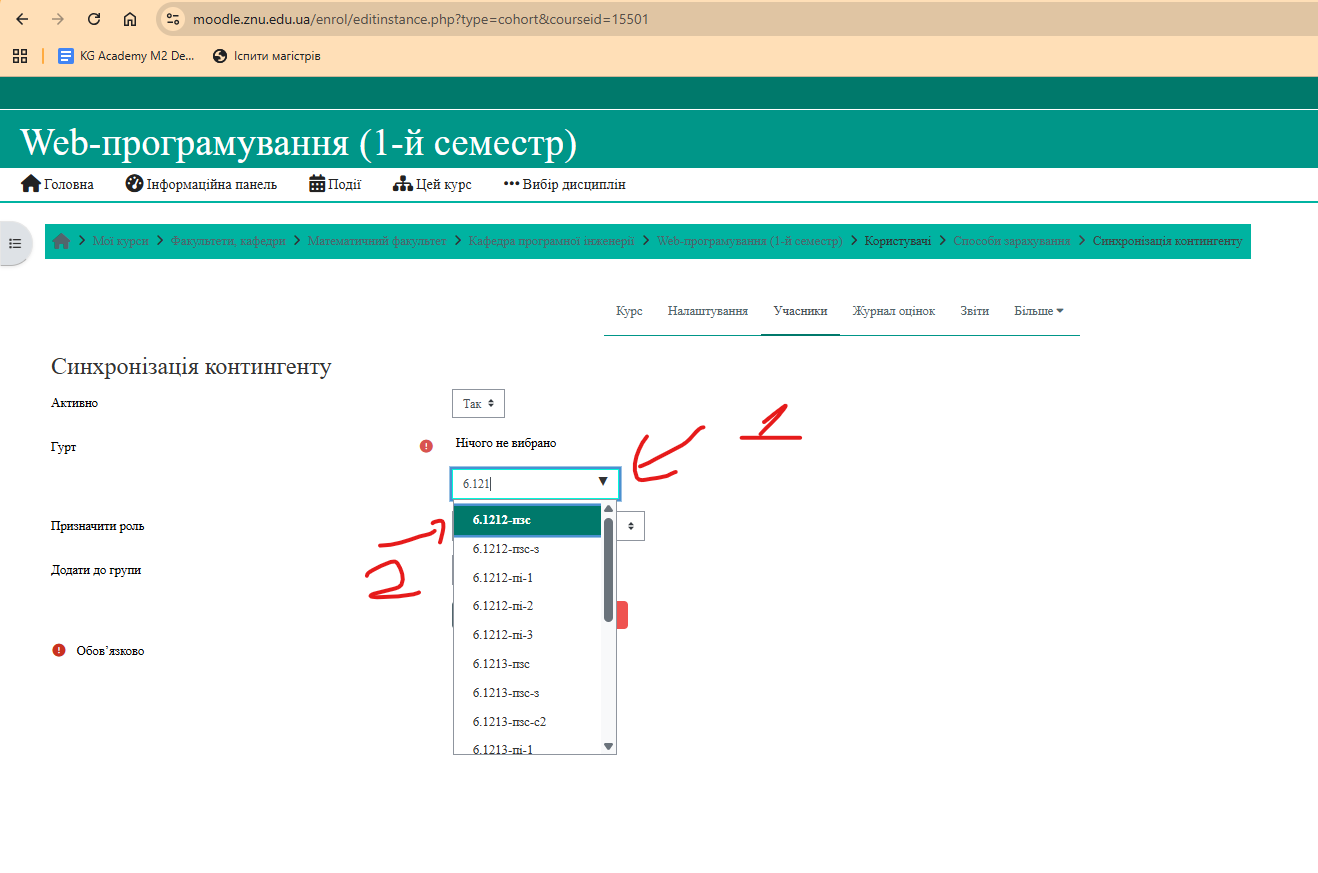
Task: Open KG Academy M2 bookmark
Action: [x=126, y=56]
